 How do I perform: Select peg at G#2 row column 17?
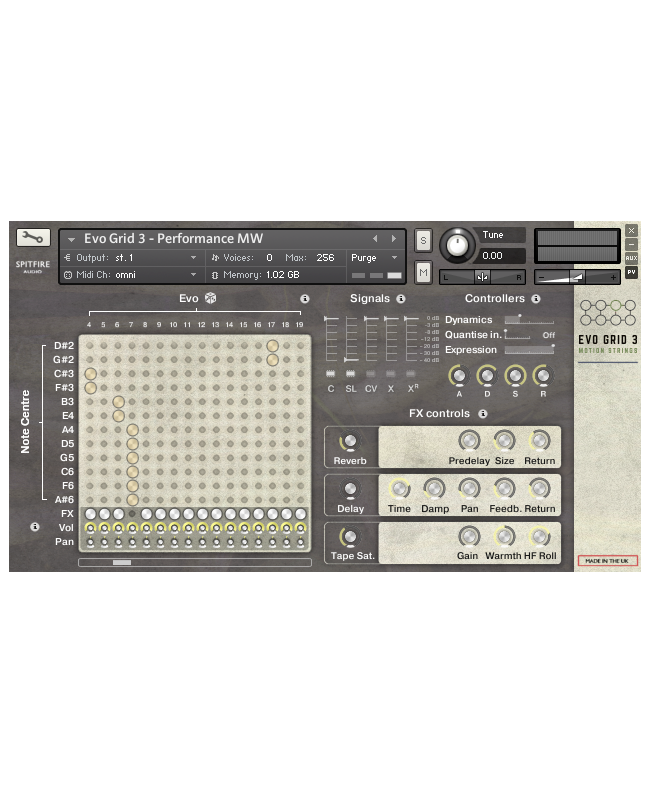272,360
